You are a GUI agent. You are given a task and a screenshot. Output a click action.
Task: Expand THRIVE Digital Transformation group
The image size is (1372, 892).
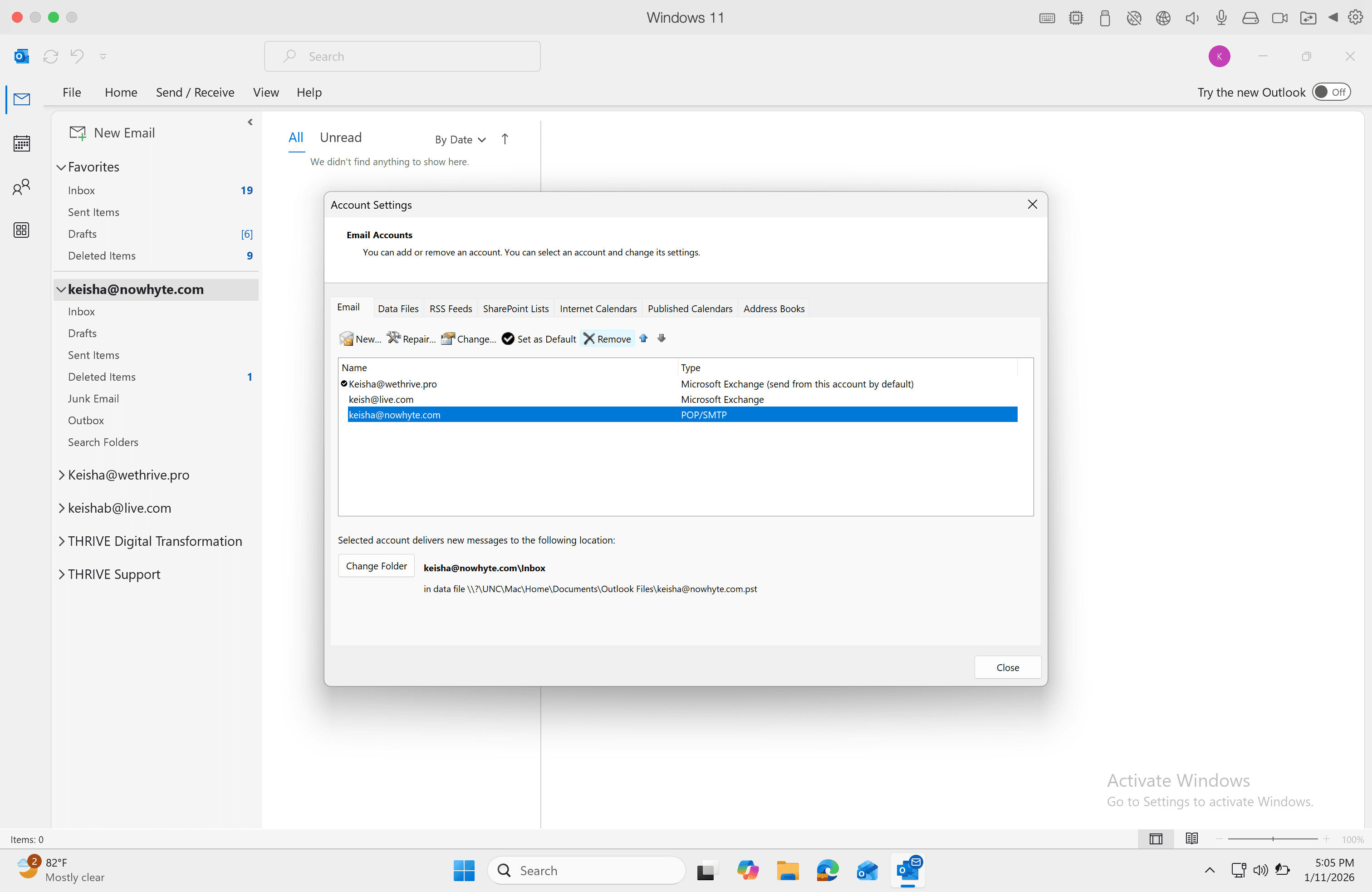tap(61, 541)
